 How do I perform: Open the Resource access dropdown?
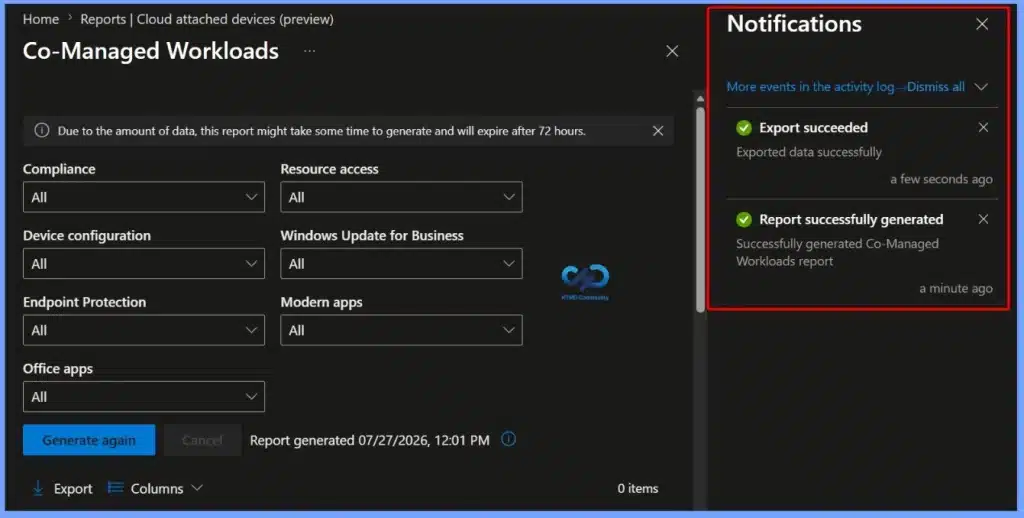click(401, 197)
